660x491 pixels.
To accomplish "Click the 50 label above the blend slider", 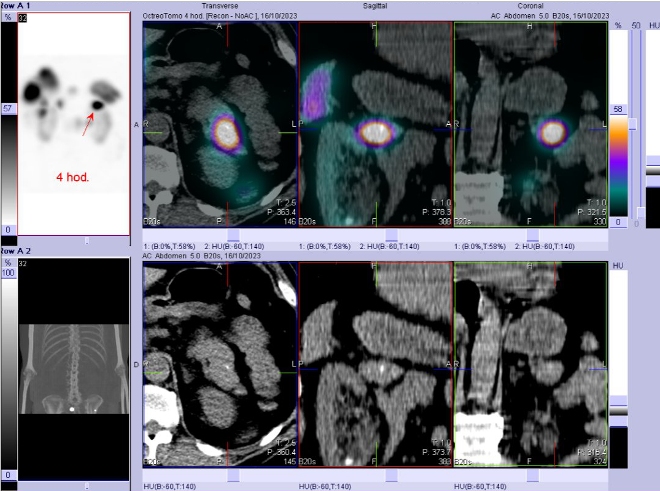I will coord(636,26).
